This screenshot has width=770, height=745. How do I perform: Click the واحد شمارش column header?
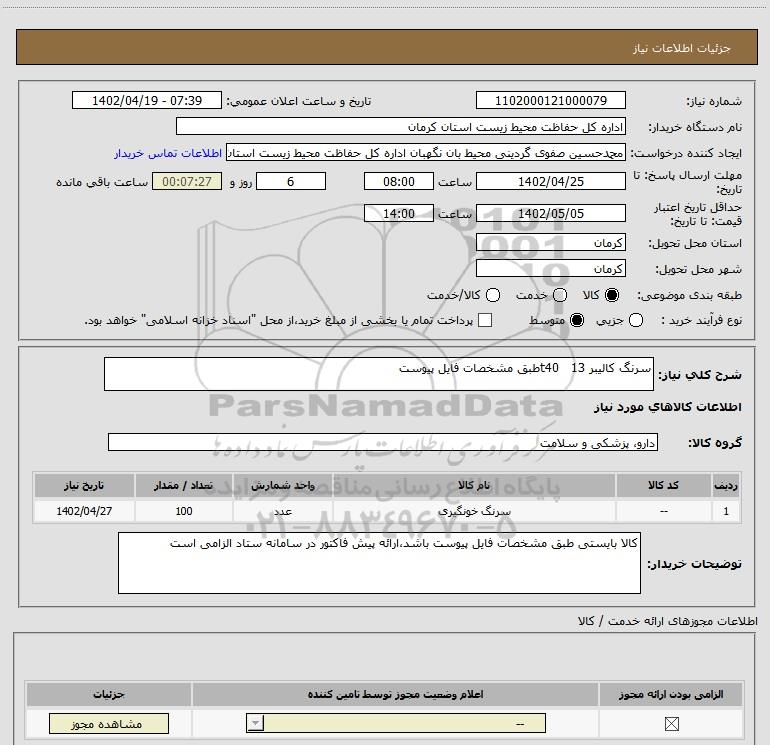point(283,485)
